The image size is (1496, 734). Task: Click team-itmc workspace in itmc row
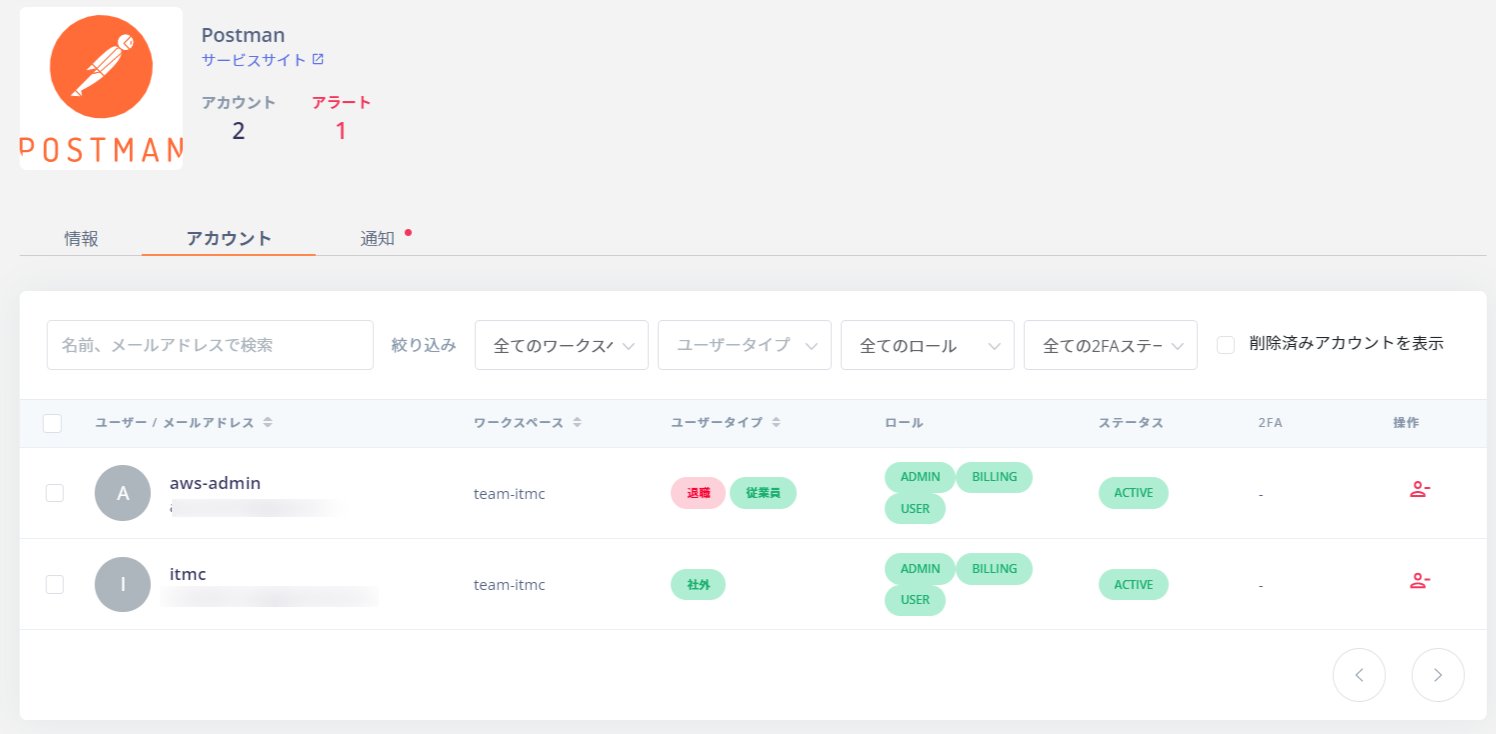(509, 584)
